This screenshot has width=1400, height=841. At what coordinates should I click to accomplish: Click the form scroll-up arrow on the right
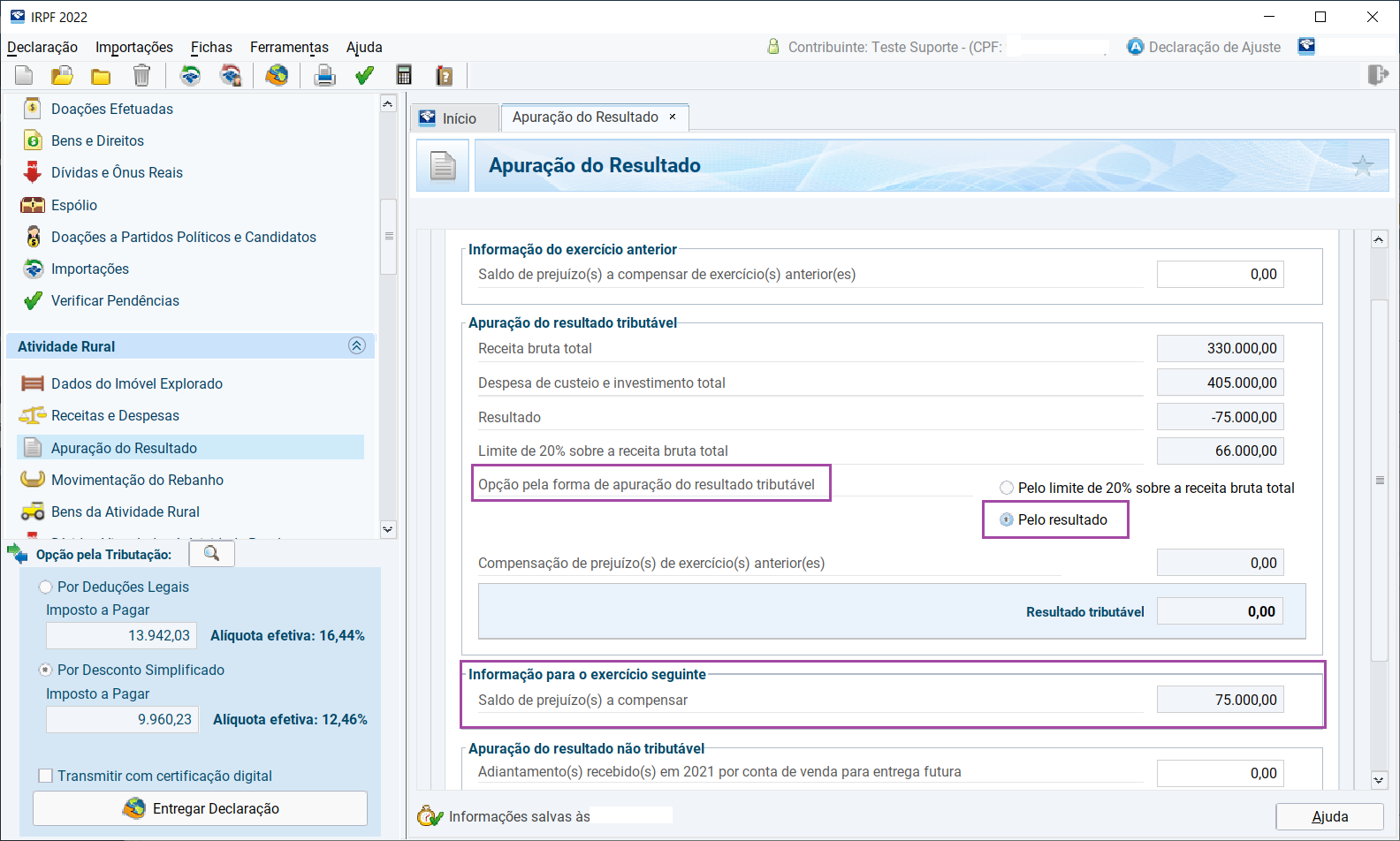point(1379,239)
